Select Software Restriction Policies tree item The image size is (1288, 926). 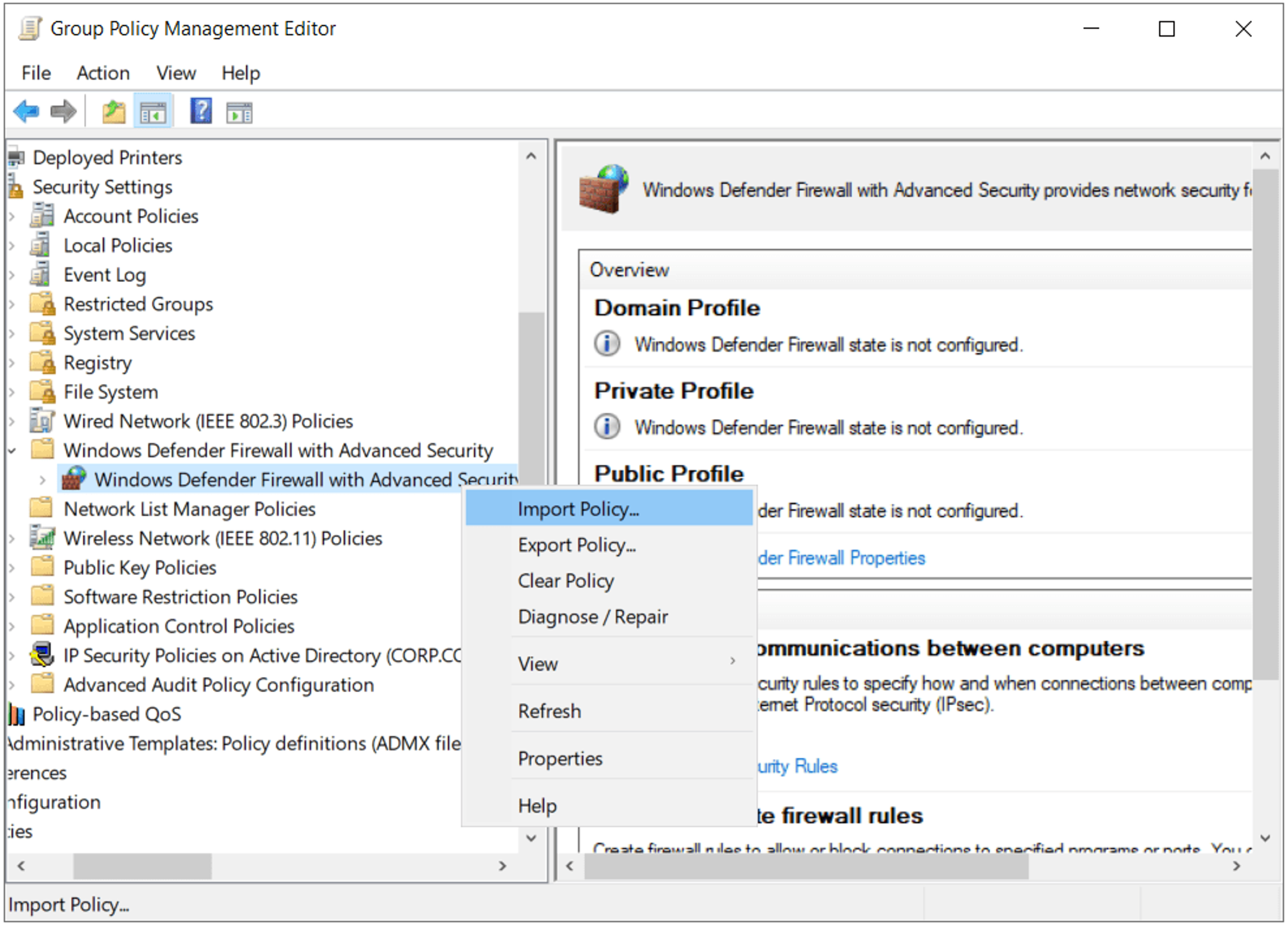click(180, 597)
